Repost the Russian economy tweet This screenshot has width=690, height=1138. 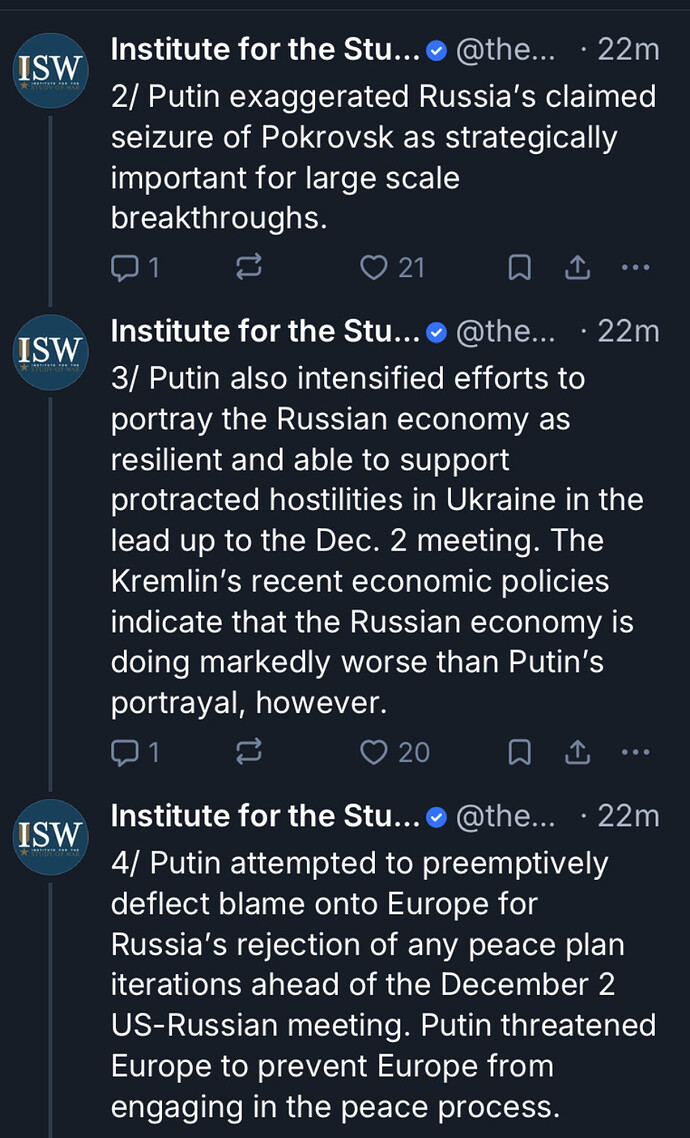coord(249,752)
